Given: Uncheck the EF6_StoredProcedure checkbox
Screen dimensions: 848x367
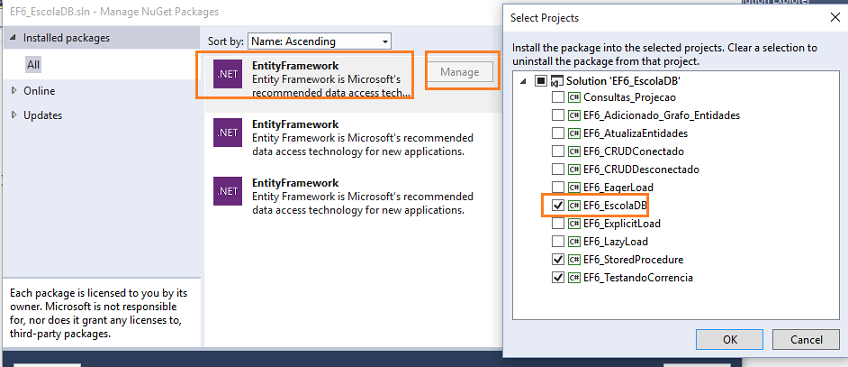Looking at the screenshot, I should pyautogui.click(x=558, y=259).
